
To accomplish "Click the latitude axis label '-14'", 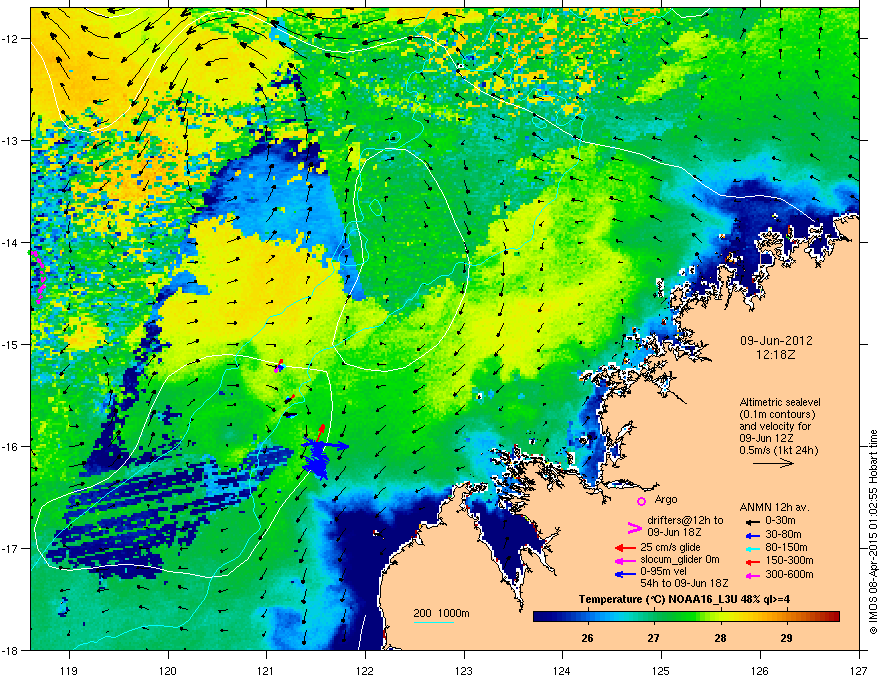I will click(11, 242).
